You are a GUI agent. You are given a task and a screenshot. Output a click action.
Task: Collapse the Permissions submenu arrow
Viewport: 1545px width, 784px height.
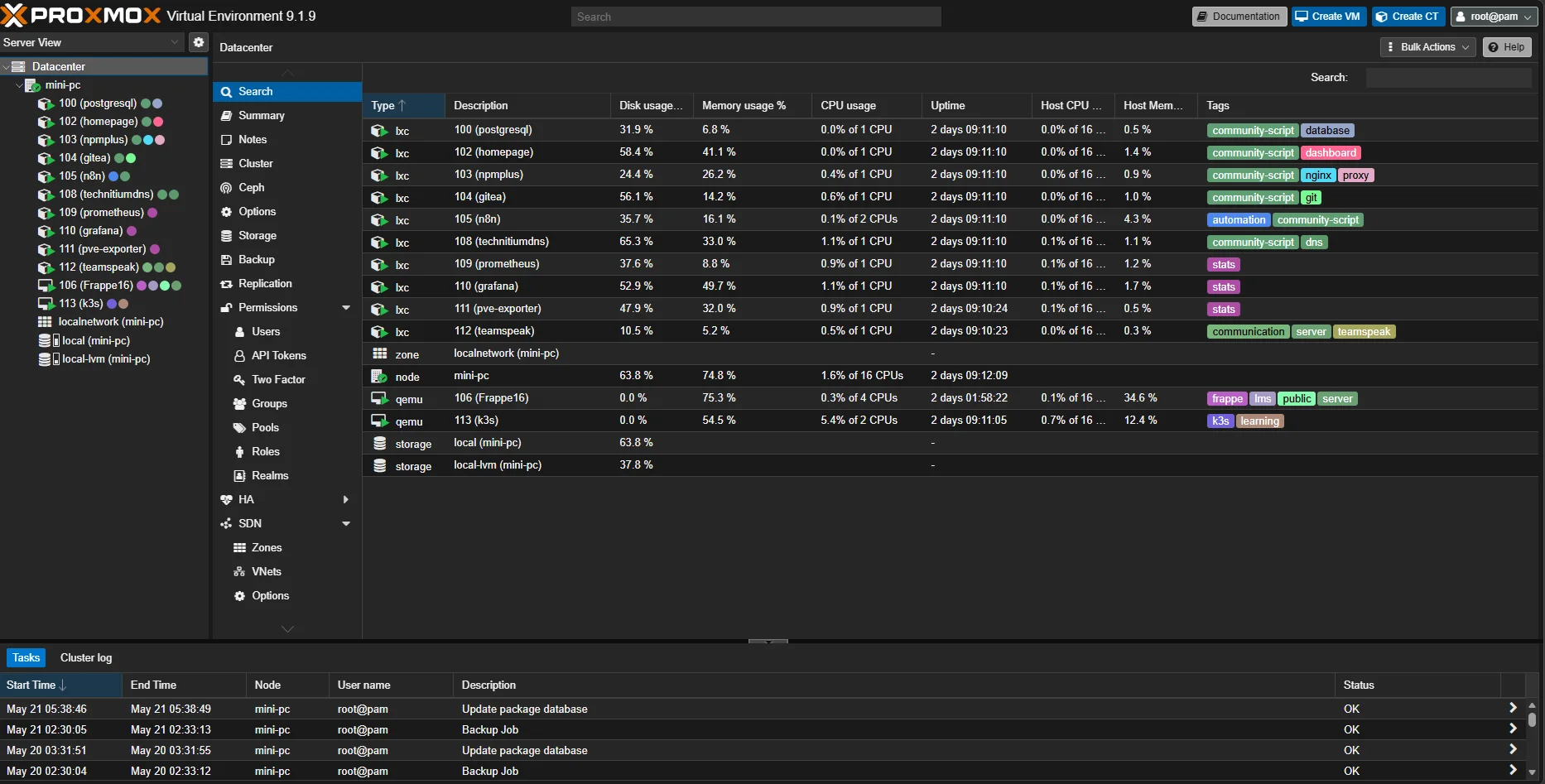346,308
